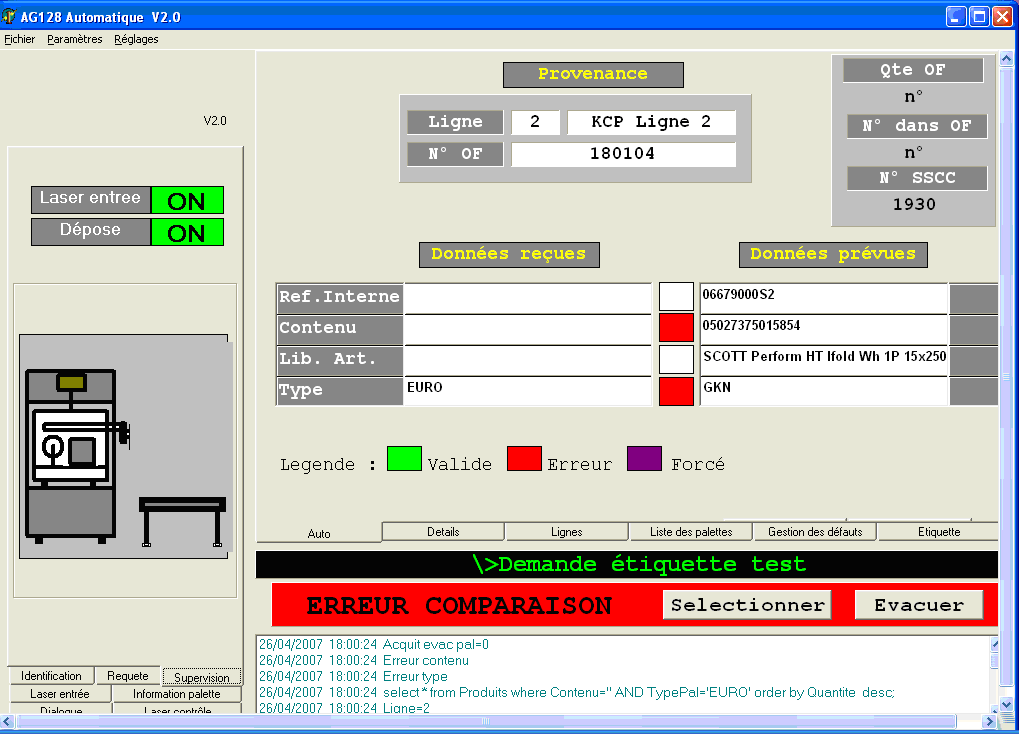Screen dimensions: 1019x734
Task: Click the Evacuer button
Action: click(x=918, y=605)
